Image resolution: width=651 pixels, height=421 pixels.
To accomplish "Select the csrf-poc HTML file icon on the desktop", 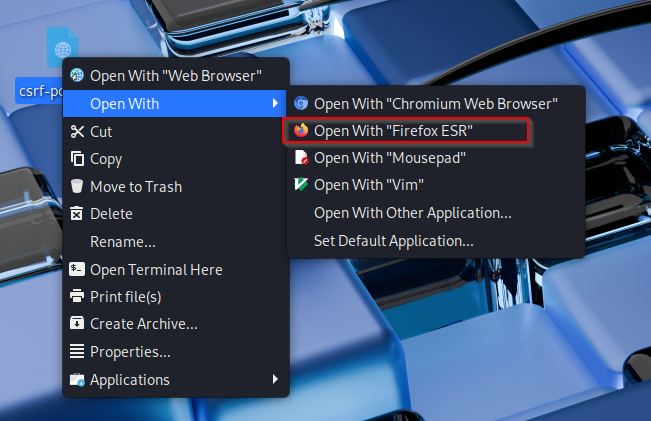I will pyautogui.click(x=63, y=48).
